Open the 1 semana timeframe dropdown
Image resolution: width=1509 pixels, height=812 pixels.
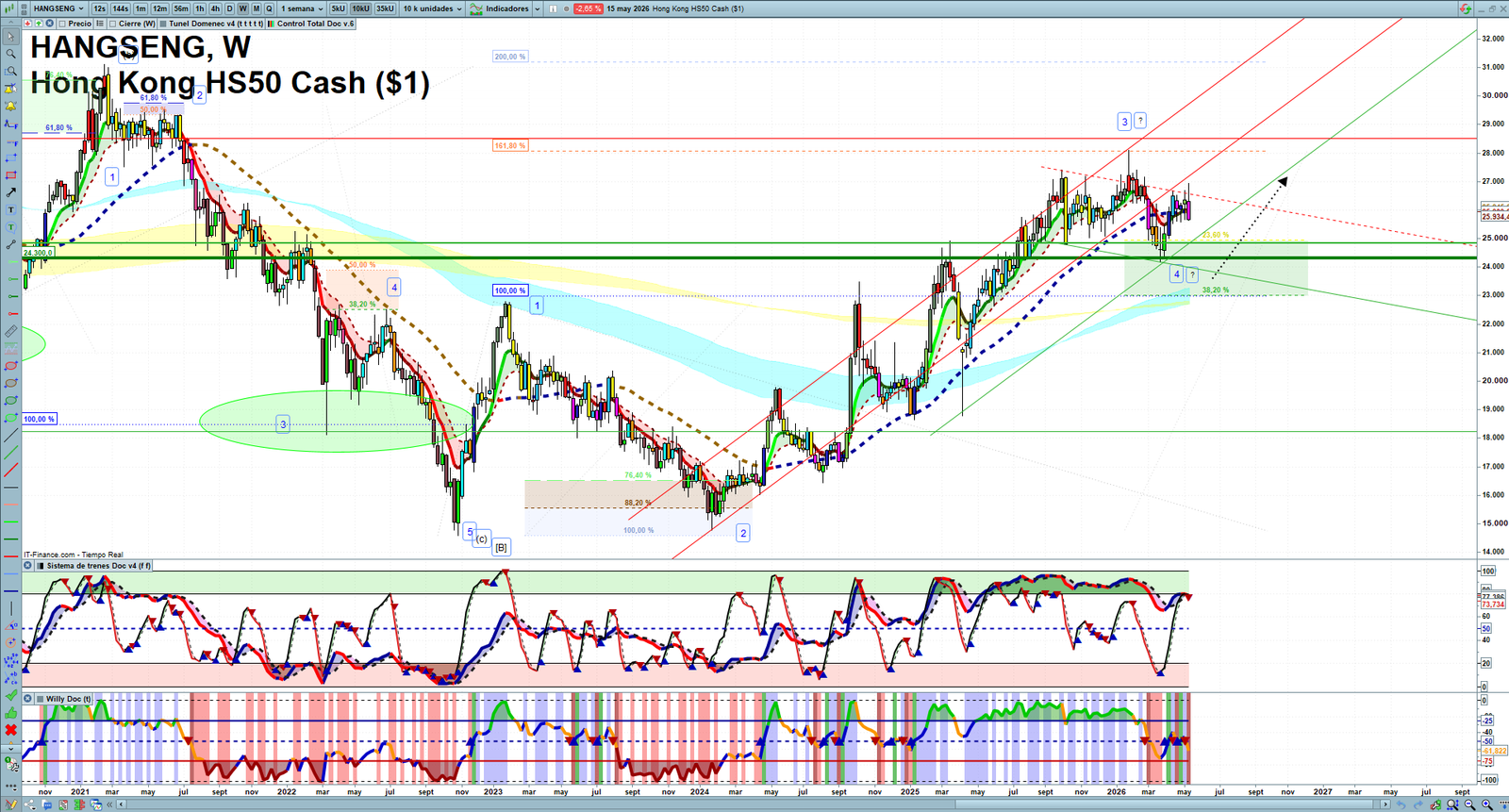click(301, 8)
